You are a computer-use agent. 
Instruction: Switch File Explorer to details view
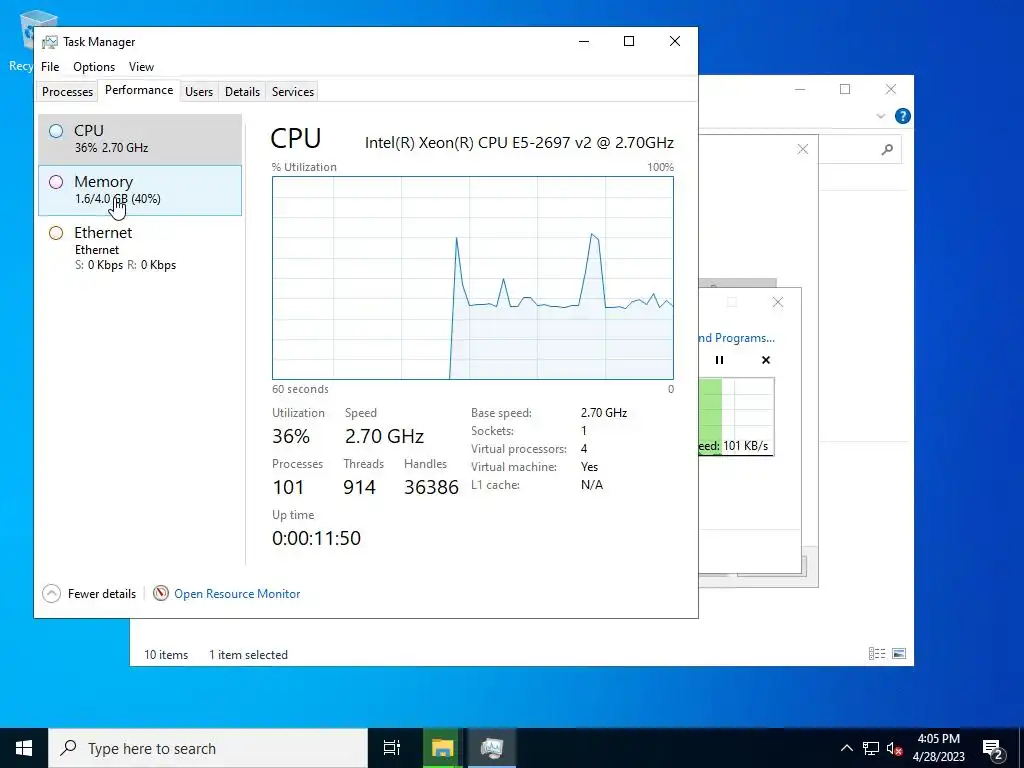pyautogui.click(x=877, y=654)
